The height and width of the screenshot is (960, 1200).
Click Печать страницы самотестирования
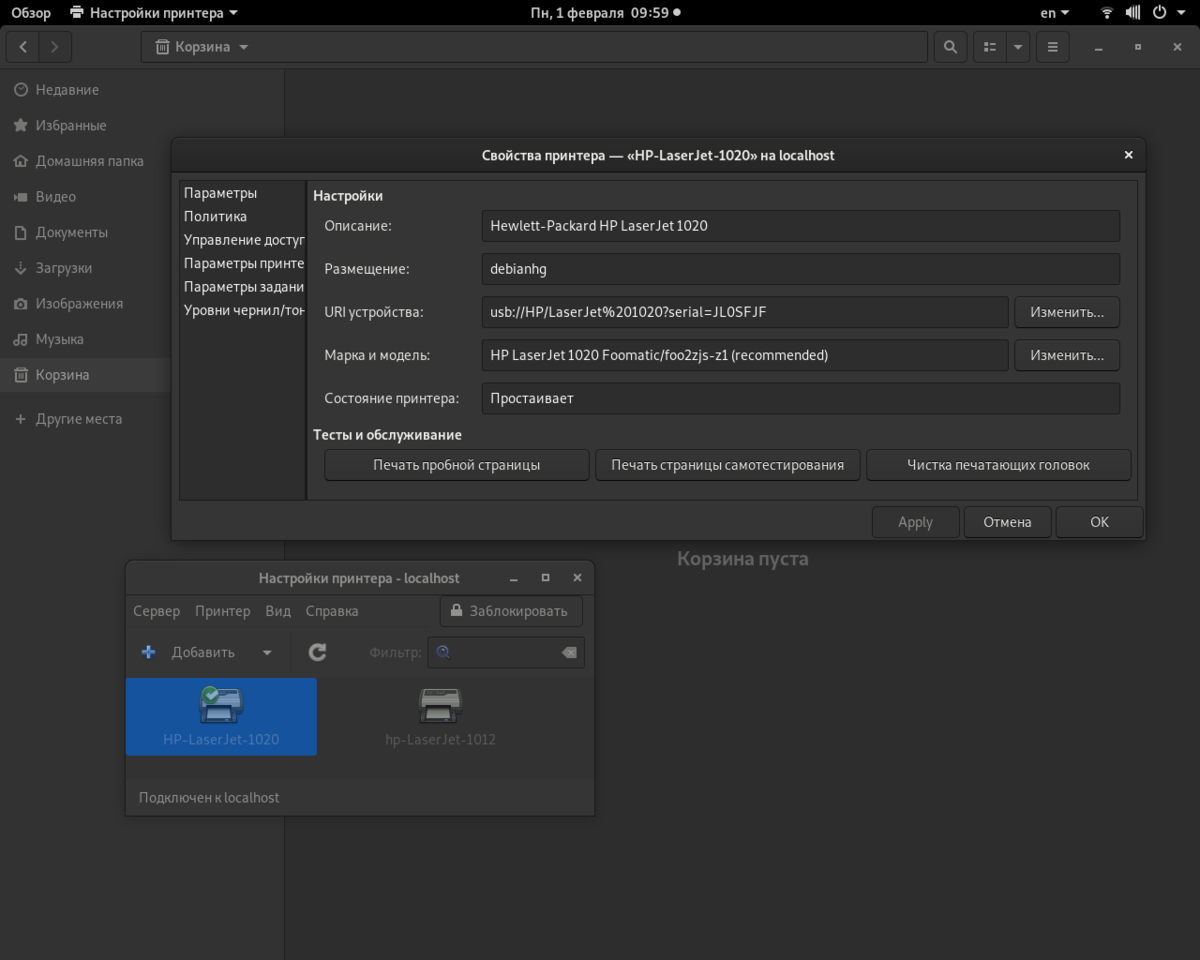pyautogui.click(x=728, y=465)
